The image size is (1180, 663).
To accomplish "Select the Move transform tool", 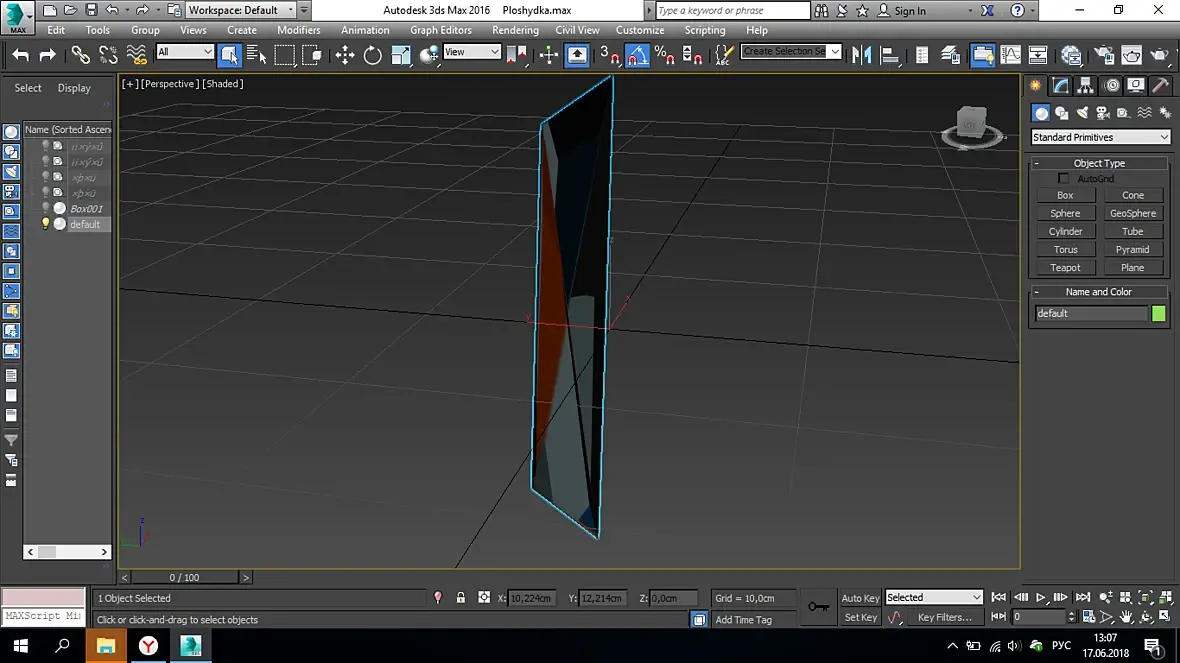I will (345, 55).
